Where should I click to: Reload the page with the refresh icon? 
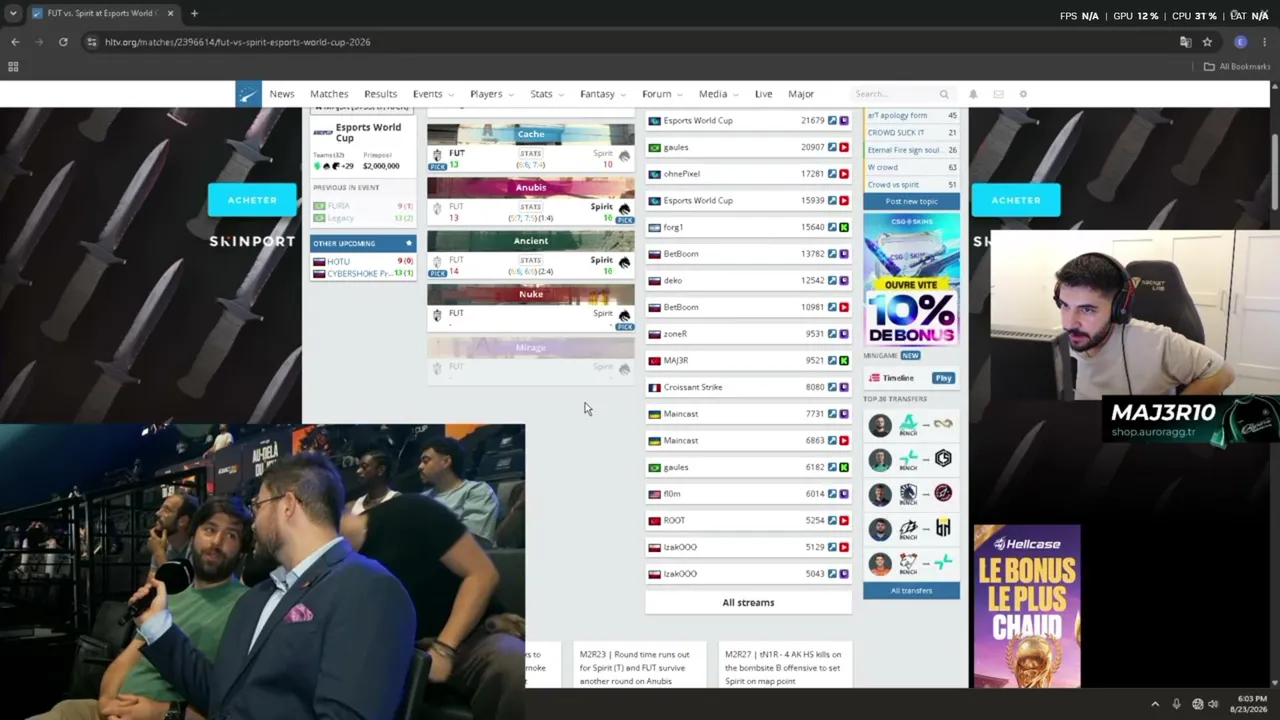(x=63, y=42)
